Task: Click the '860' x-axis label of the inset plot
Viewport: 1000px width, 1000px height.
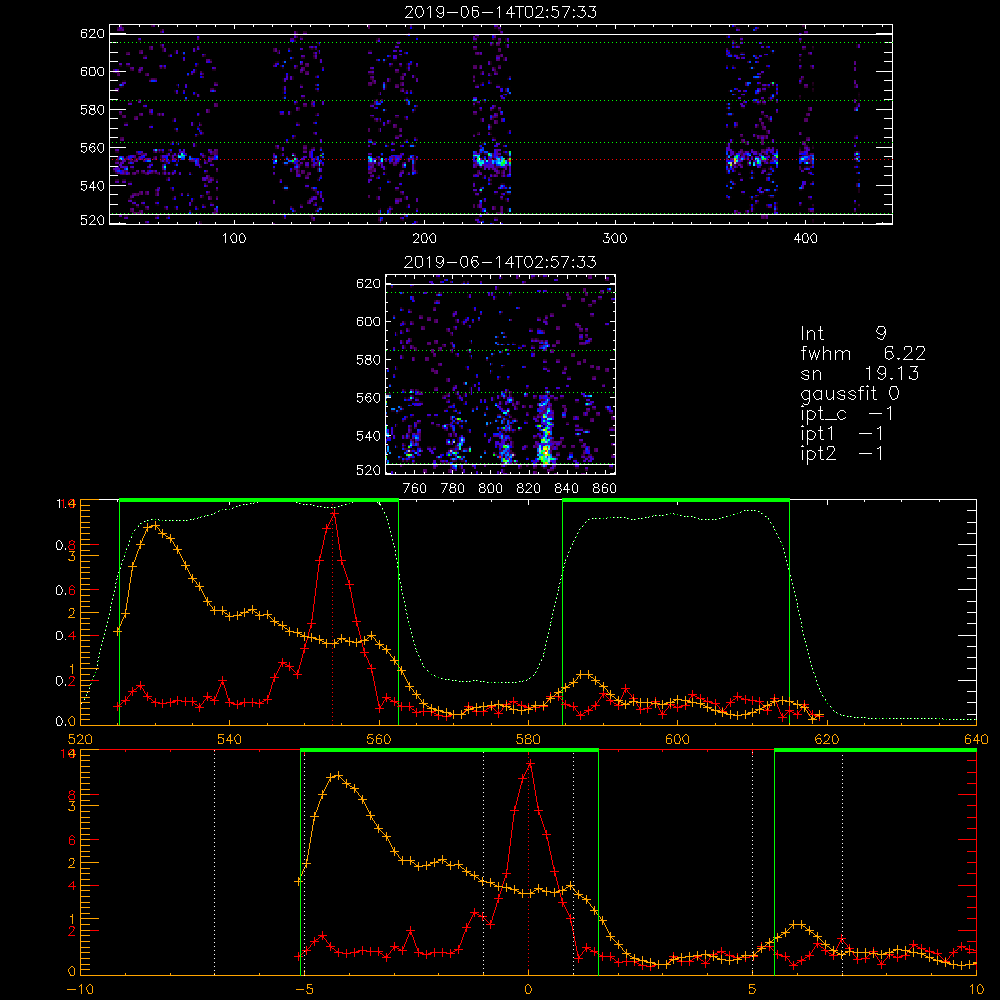Action: coord(605,489)
